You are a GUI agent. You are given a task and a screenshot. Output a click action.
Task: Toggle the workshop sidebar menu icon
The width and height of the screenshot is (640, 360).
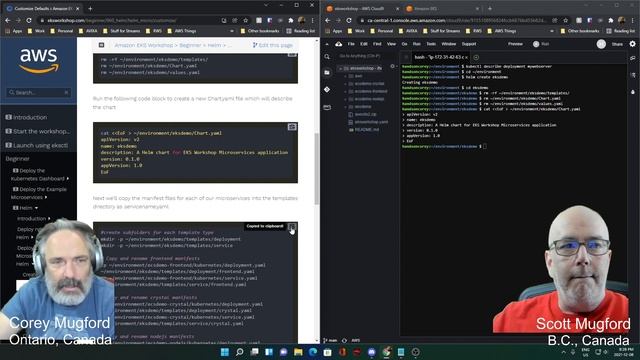(x=102, y=45)
